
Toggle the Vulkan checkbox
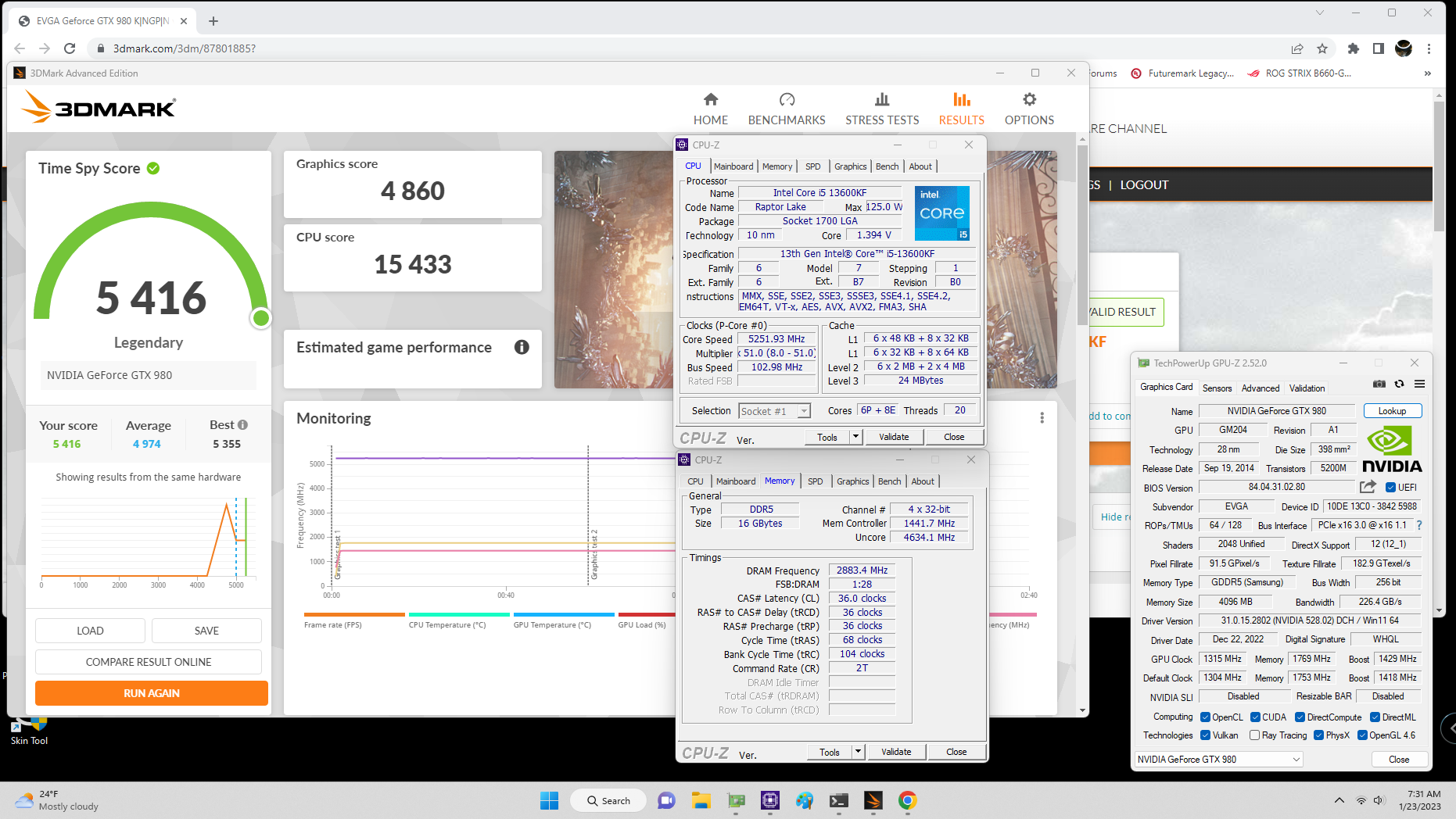(x=1206, y=735)
